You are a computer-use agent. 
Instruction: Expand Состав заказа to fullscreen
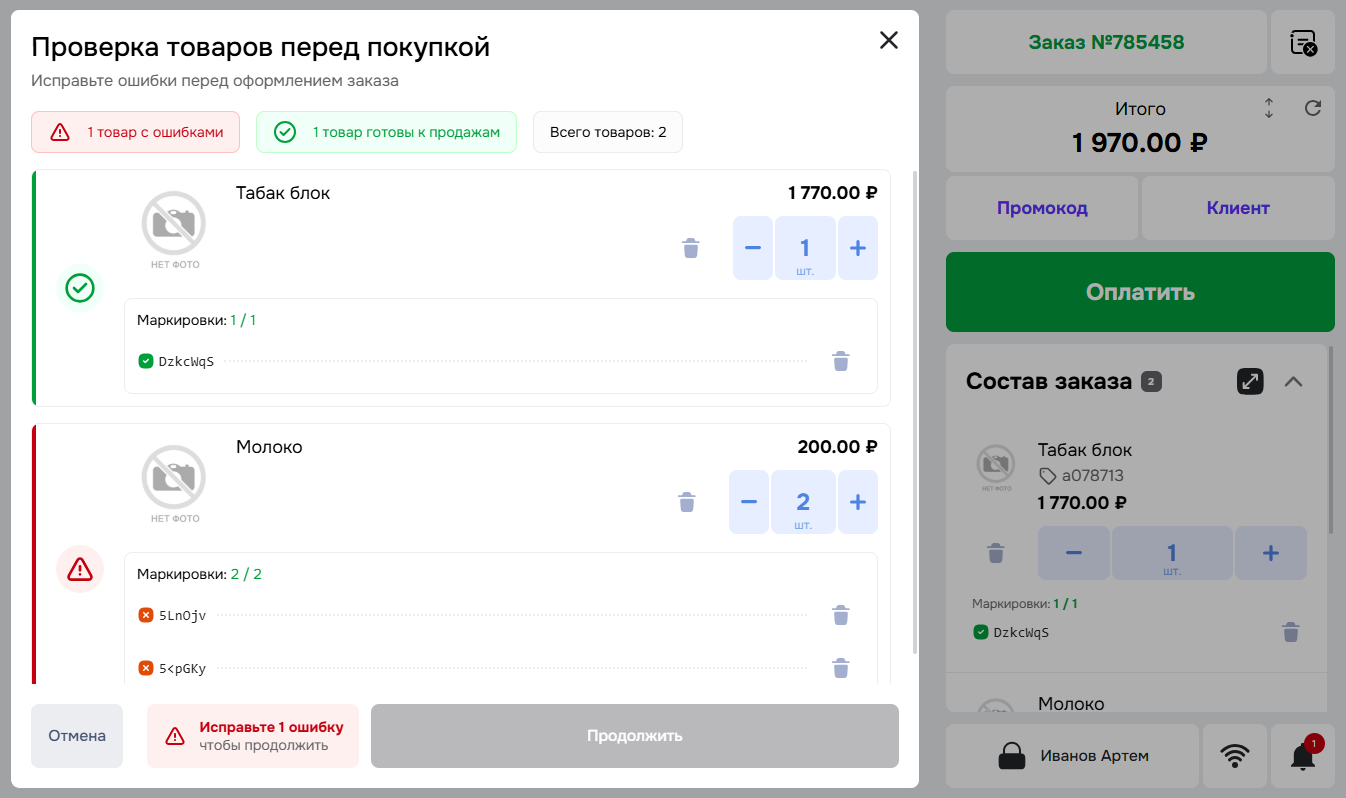(1251, 381)
